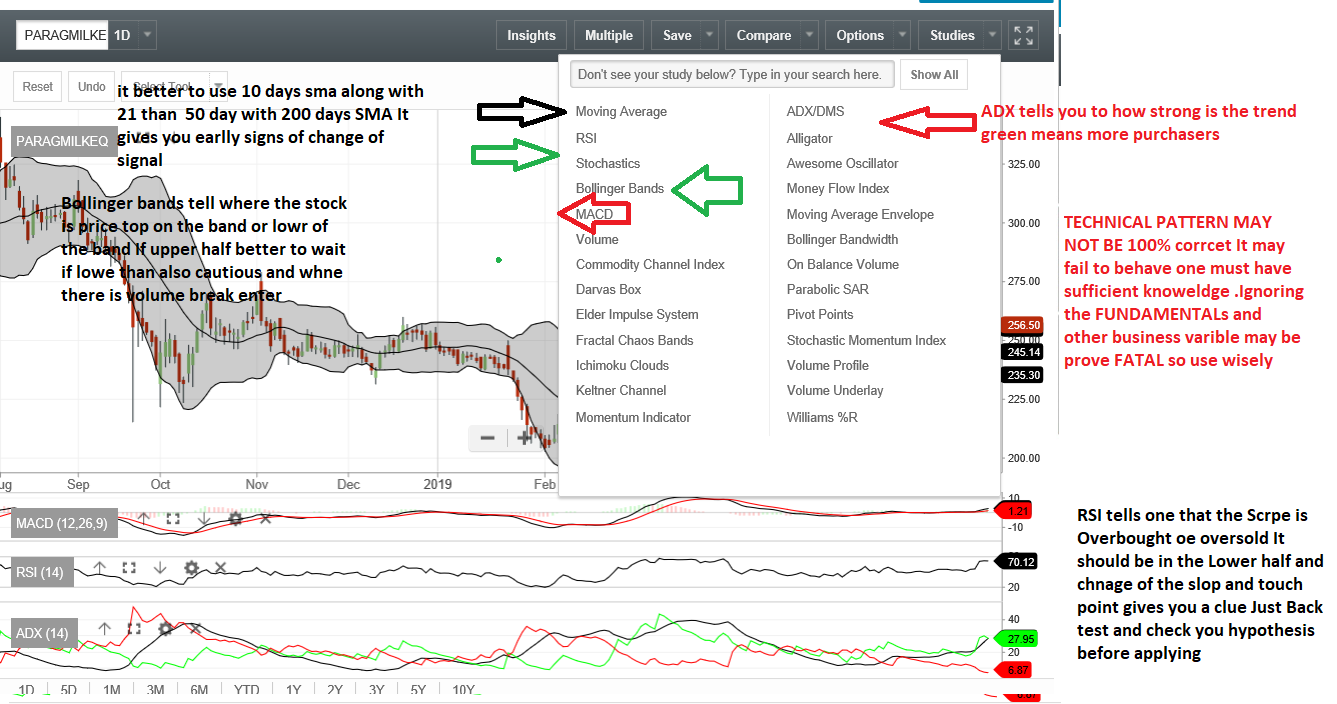
Task: Toggle full screen chart mode
Action: [x=1023, y=35]
